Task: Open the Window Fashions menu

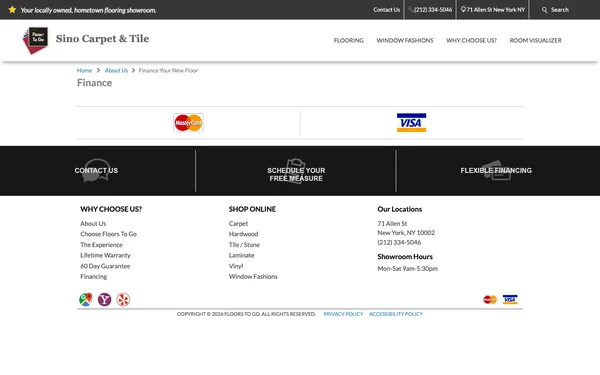Action: click(x=405, y=40)
